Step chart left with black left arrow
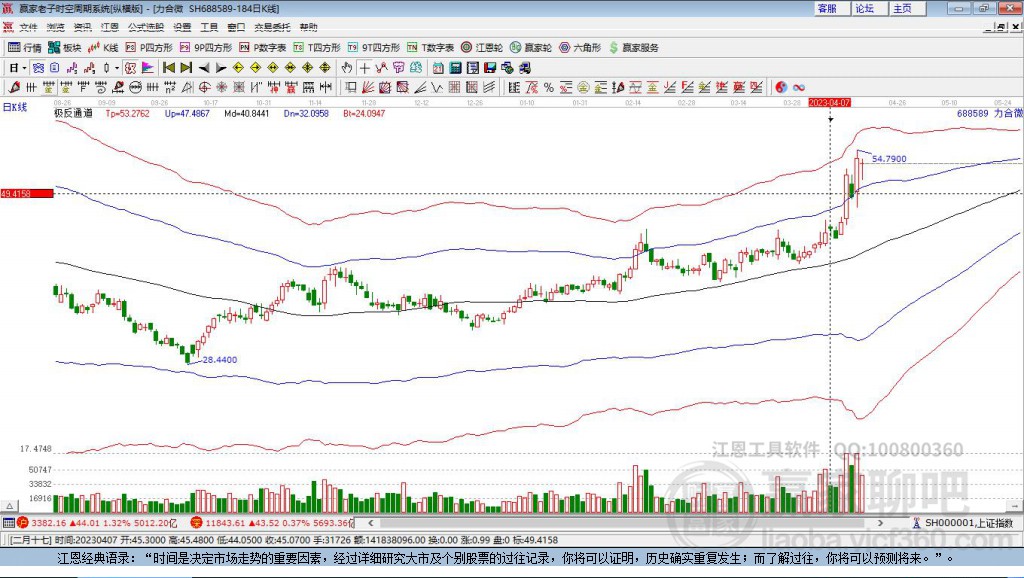This screenshot has width=1024, height=578. tap(204, 68)
